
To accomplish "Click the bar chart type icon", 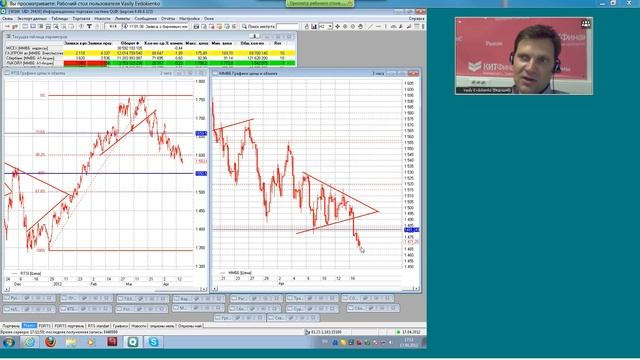I will point(314,27).
